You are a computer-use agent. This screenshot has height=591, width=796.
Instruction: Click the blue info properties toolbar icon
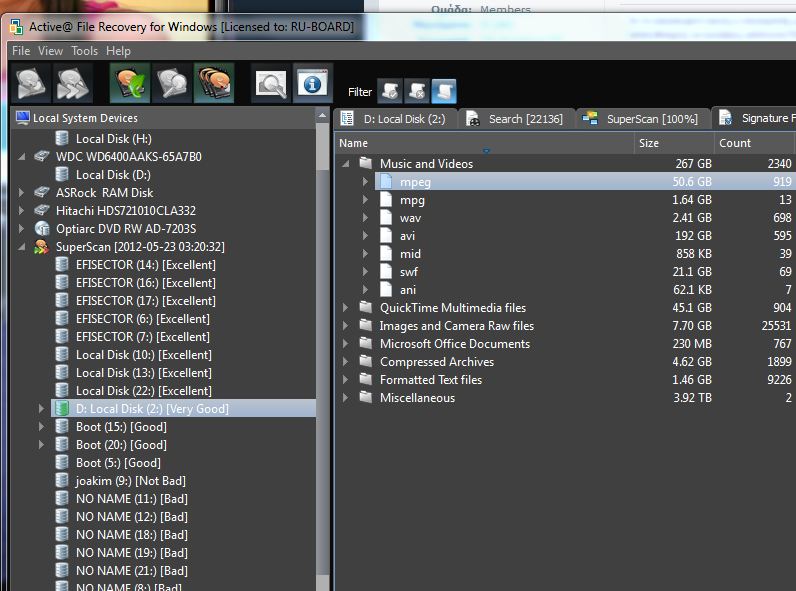(312, 83)
